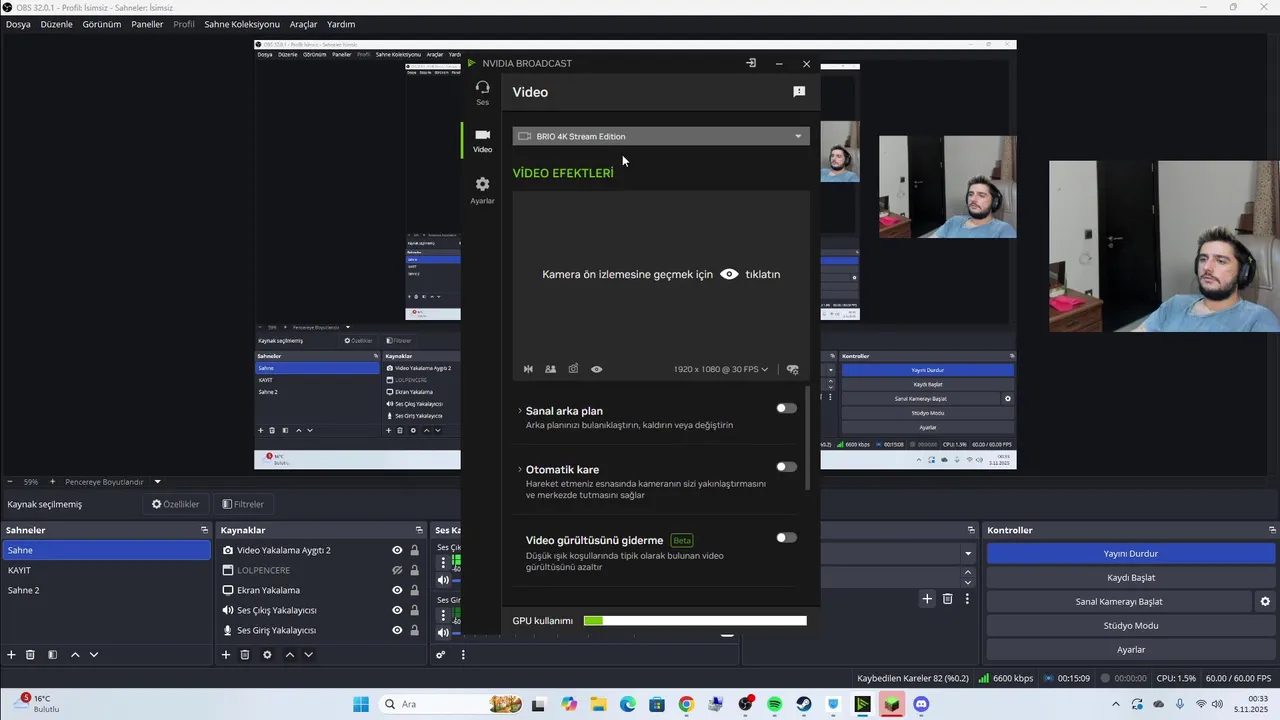Toggle Sanal arka plan switch
Viewport: 1280px width, 720px height.
pos(787,408)
